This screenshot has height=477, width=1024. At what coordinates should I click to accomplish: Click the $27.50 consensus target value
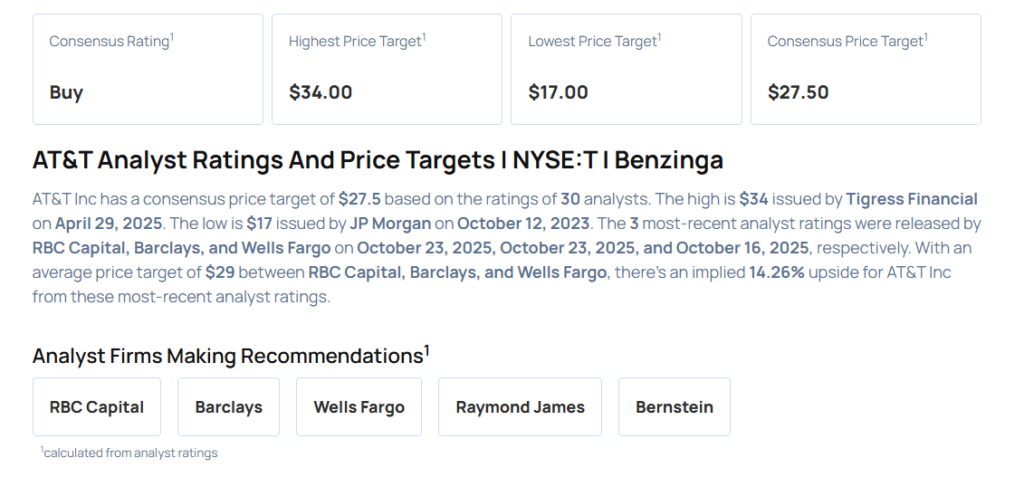coord(798,92)
